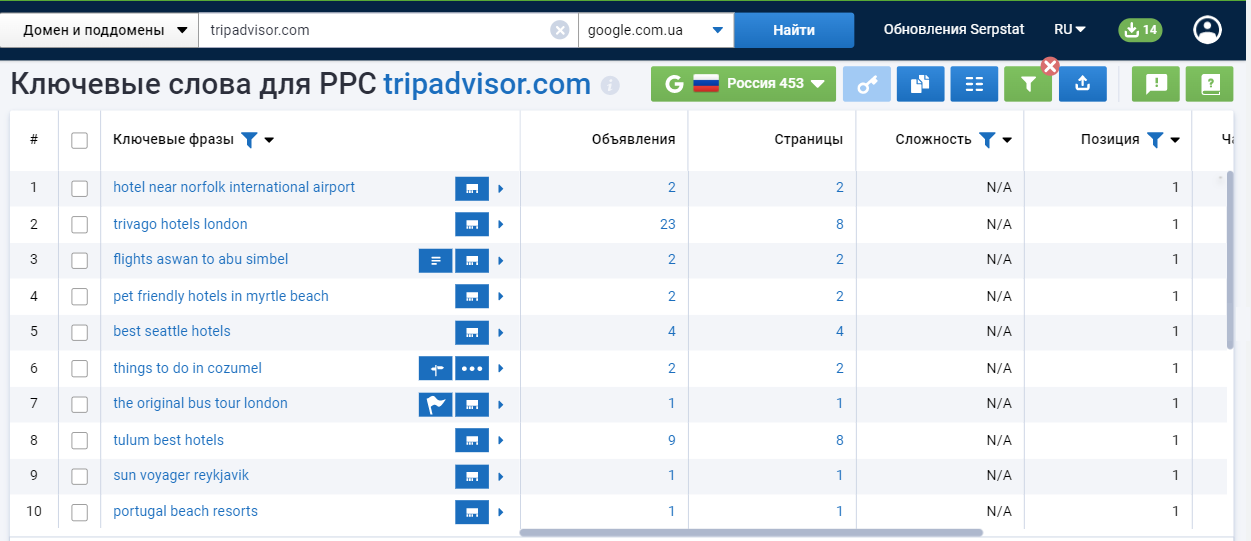The height and width of the screenshot is (541, 1251).
Task: Click the hotel icon for hotel near norfolk row
Action: click(x=472, y=188)
